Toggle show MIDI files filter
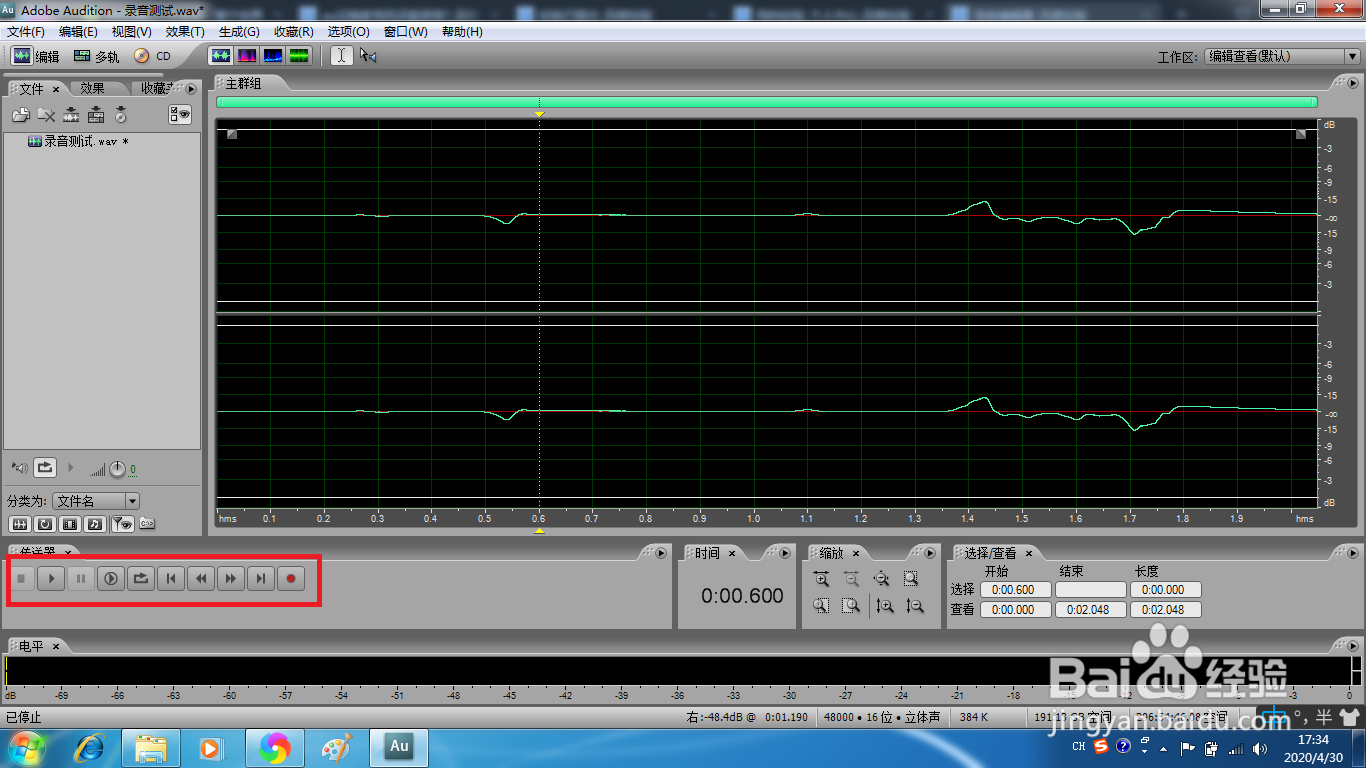The height and width of the screenshot is (768, 1366). pyautogui.click(x=95, y=523)
